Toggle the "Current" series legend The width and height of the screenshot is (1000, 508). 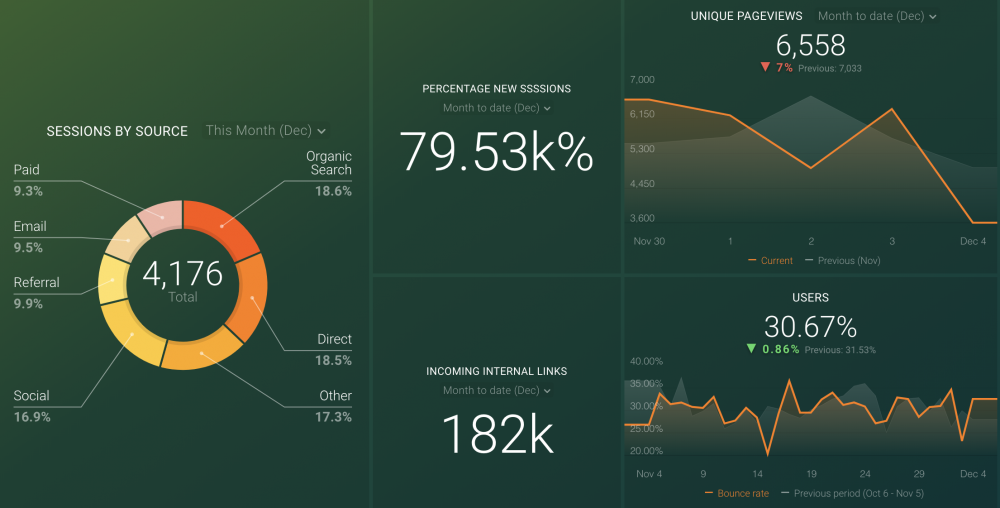(x=770, y=261)
